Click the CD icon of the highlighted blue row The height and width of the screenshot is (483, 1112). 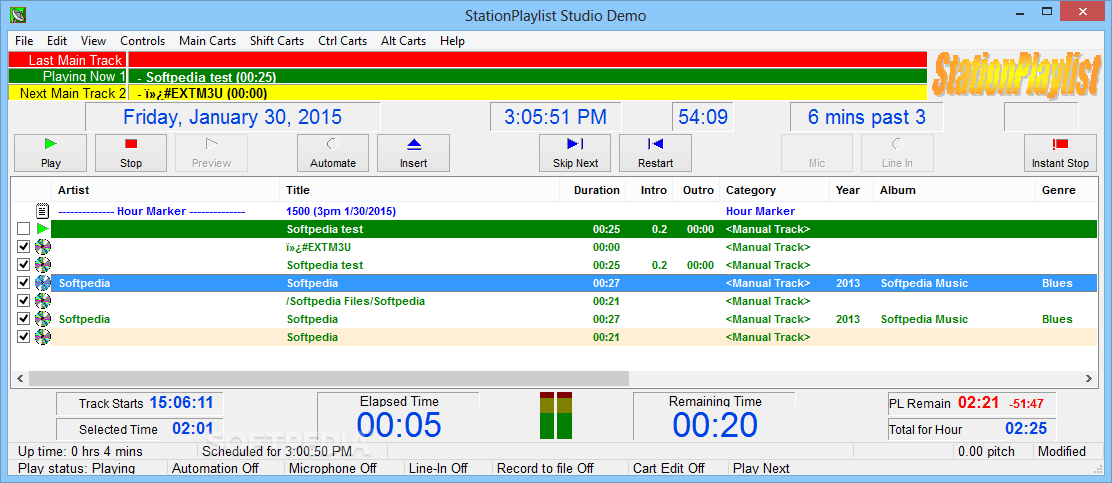click(x=43, y=283)
